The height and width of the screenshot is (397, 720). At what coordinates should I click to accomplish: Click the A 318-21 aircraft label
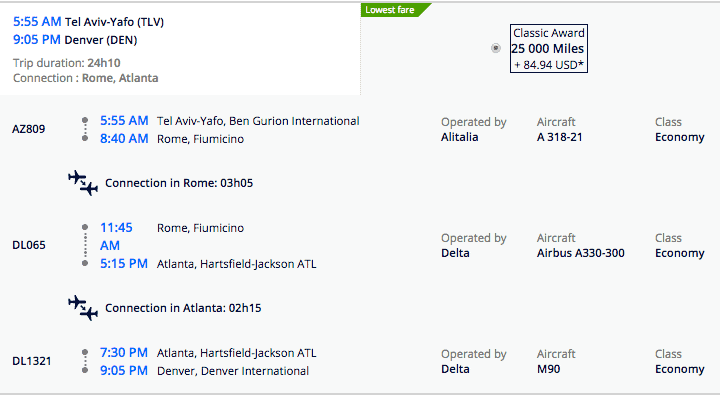560,137
